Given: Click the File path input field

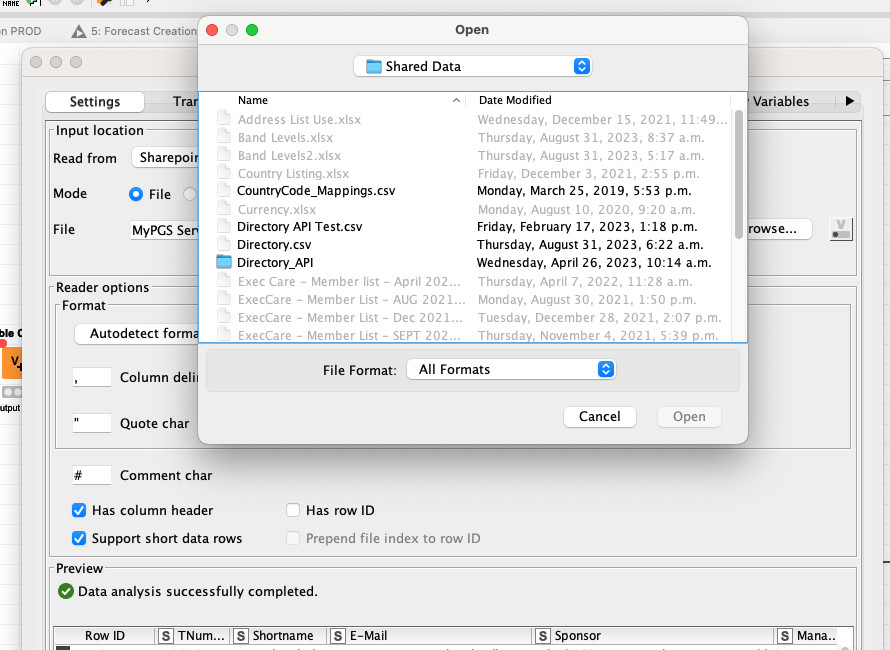Looking at the screenshot, I should click(165, 230).
